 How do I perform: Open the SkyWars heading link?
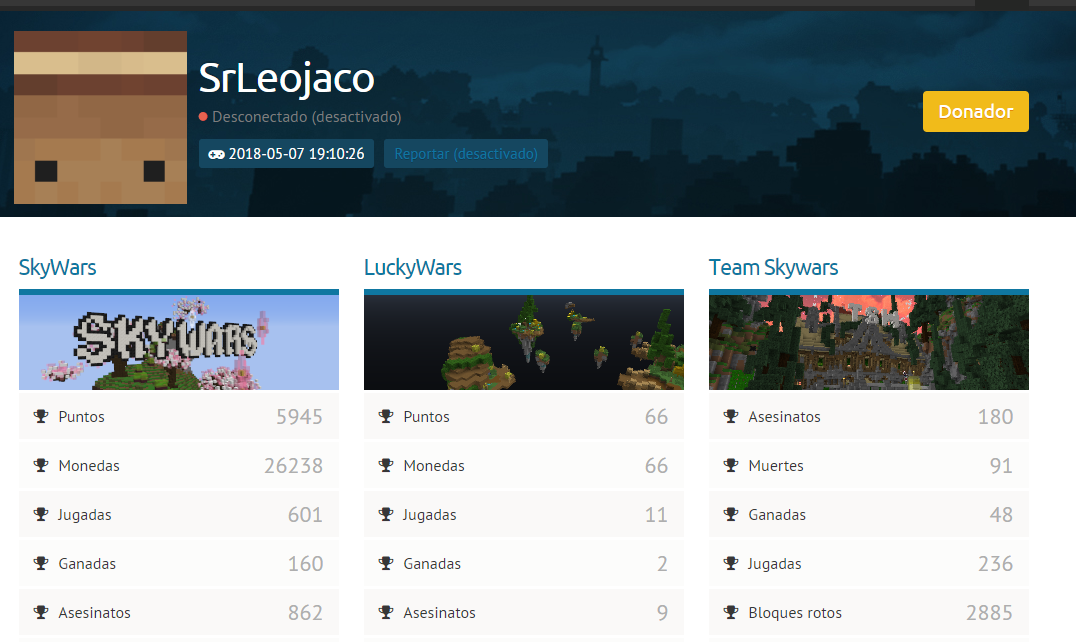coord(58,268)
